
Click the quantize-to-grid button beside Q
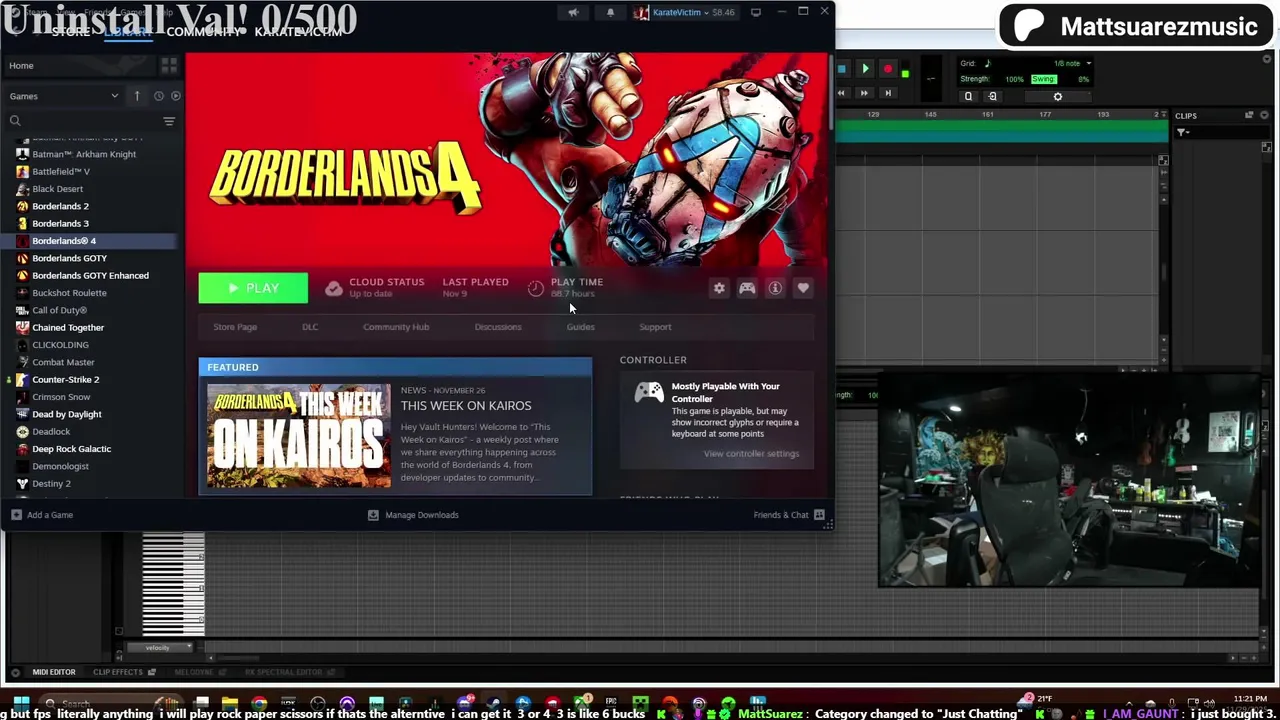point(992,97)
